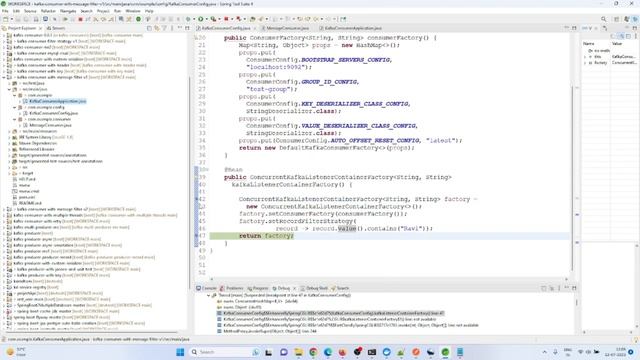Image resolution: width=640 pixels, height=360 pixels.
Task: Toggle breakpoint marker on line 42 gutter
Action: (196, 199)
